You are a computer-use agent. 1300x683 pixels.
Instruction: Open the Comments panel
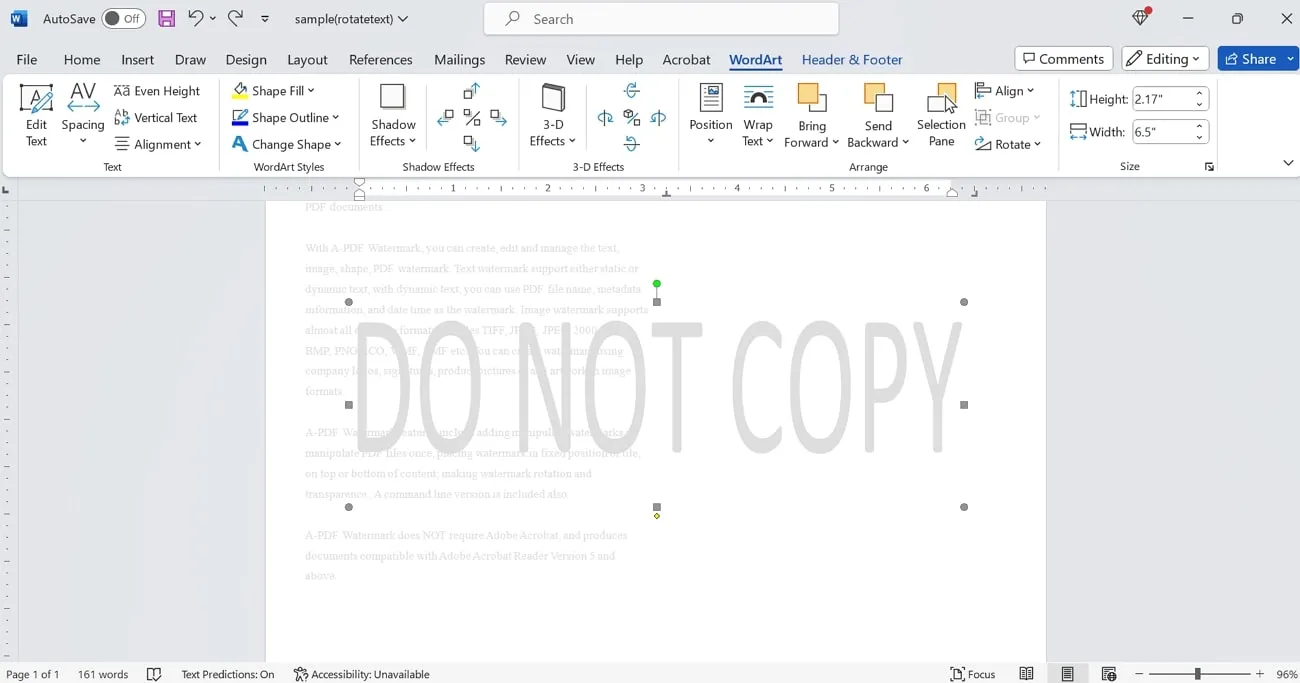point(1063,58)
